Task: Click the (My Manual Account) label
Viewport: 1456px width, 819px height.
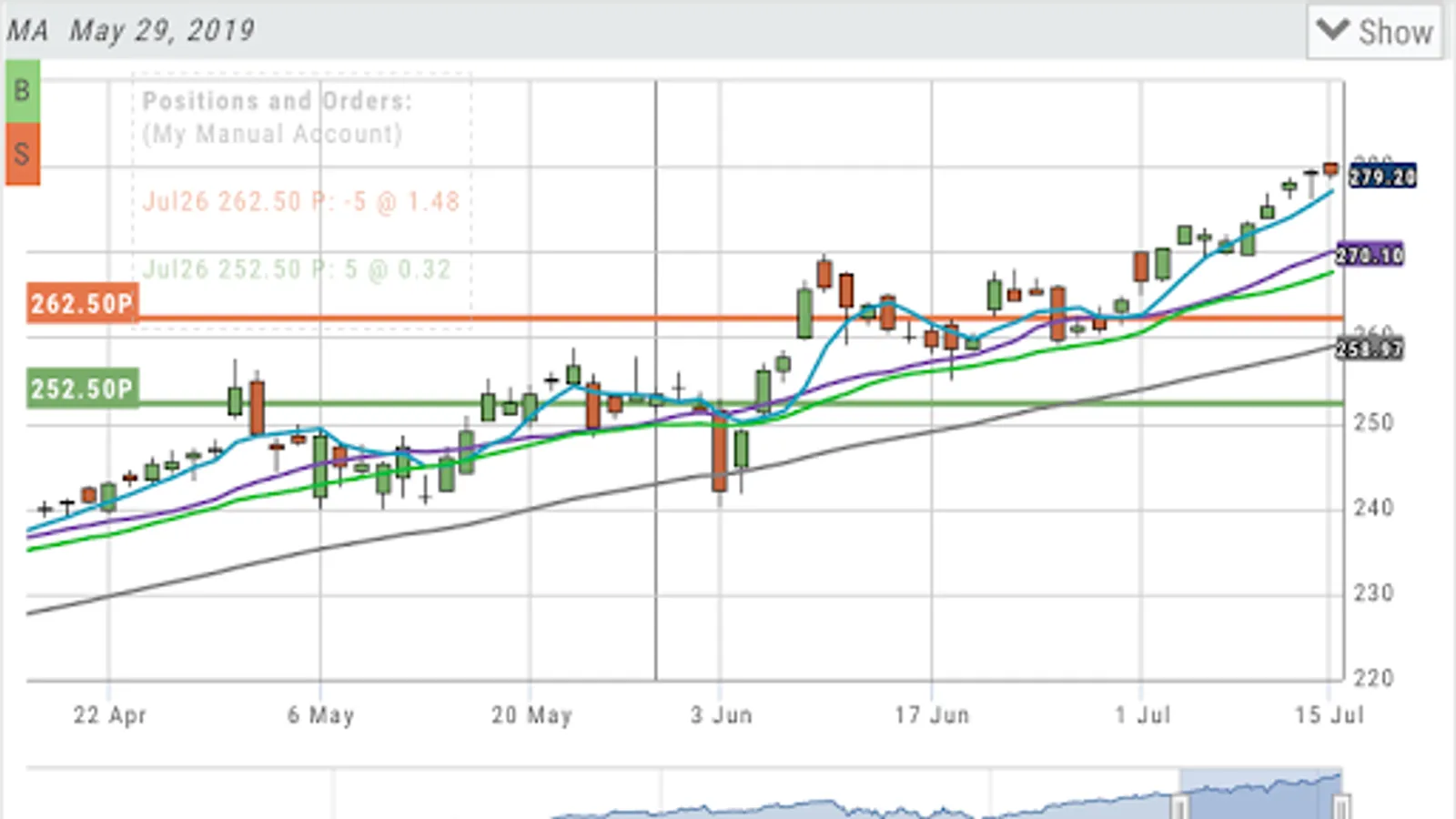Action: click(x=272, y=134)
